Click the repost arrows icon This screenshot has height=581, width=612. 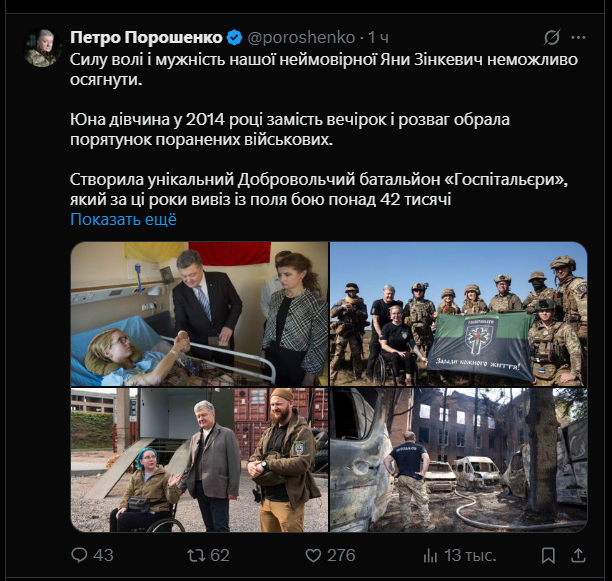195,555
